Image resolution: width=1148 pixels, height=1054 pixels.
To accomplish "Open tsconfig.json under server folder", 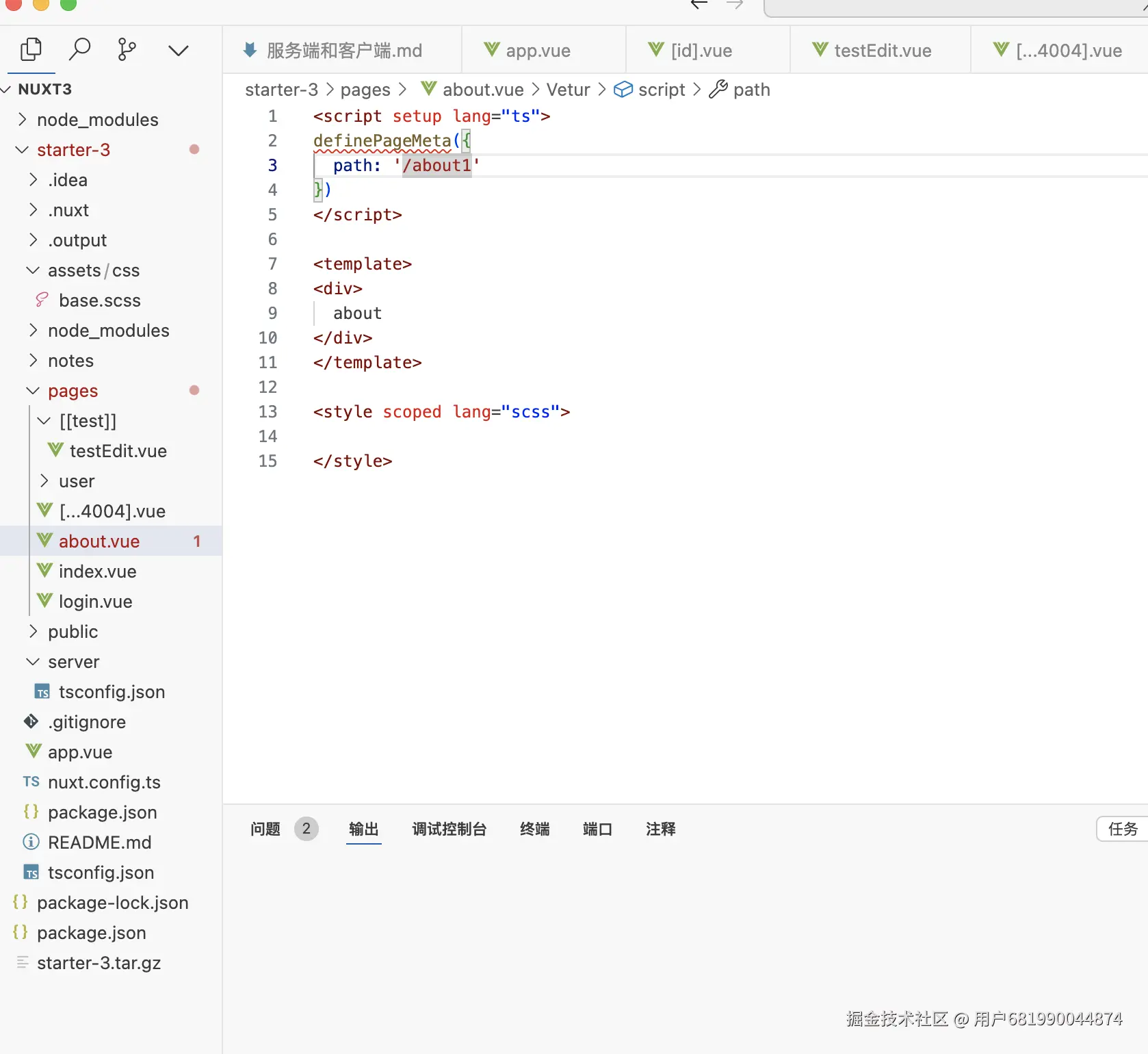I will pyautogui.click(x=112, y=692).
